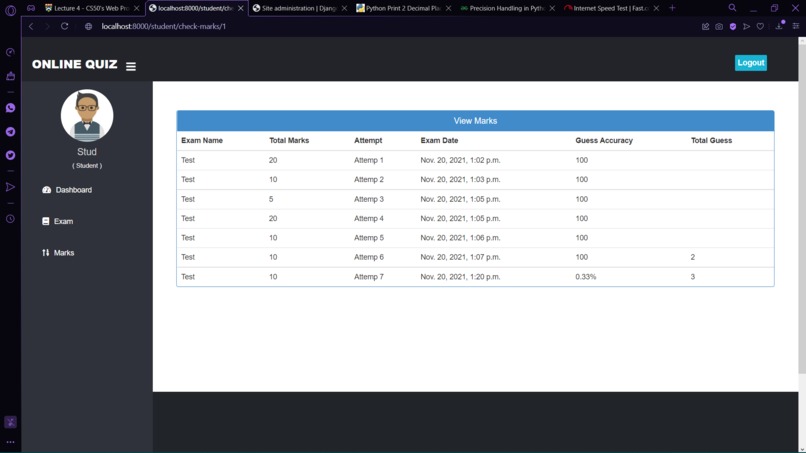Click the Total Marks column header
806x453 pixels.
[x=289, y=140]
